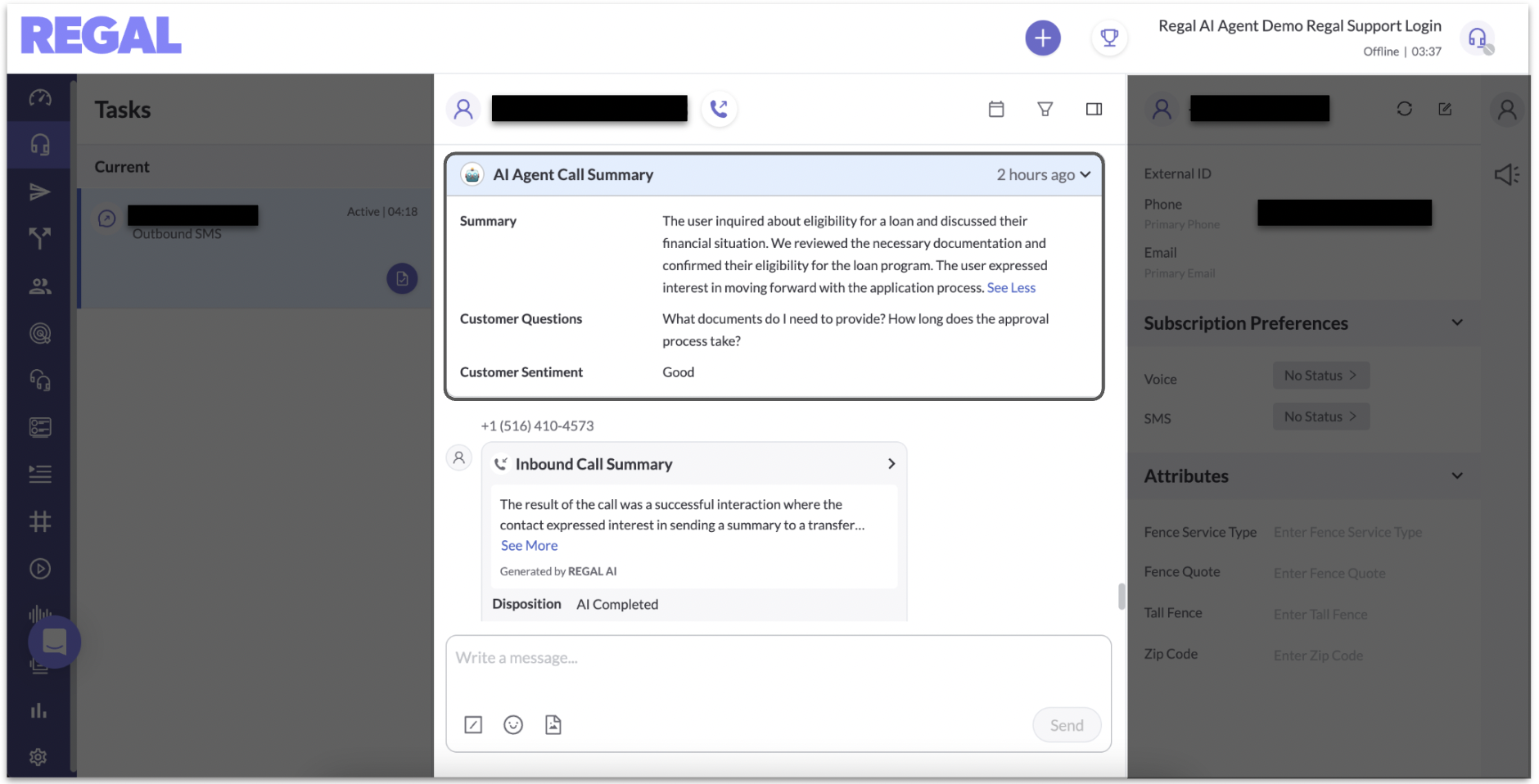Screen dimensions: 1539x784
Task: Click the conversation scrollbar thumb
Action: (x=1122, y=597)
